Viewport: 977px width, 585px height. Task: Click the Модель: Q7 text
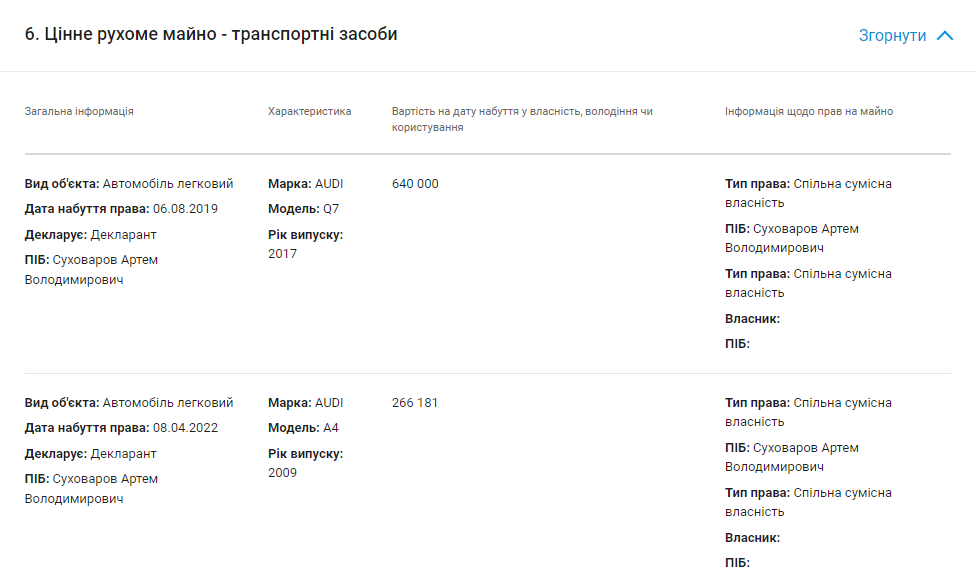point(303,209)
